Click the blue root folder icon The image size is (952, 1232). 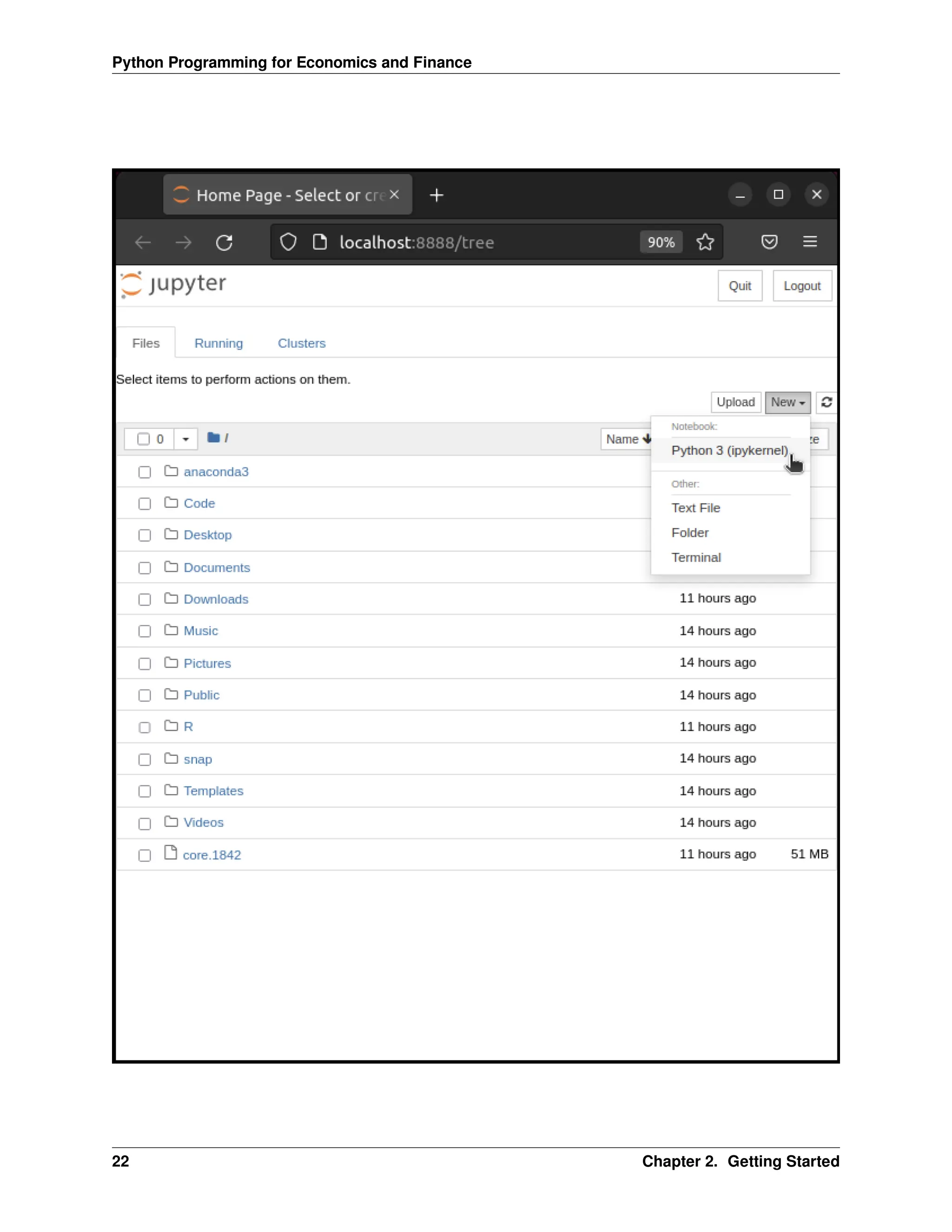click(213, 438)
